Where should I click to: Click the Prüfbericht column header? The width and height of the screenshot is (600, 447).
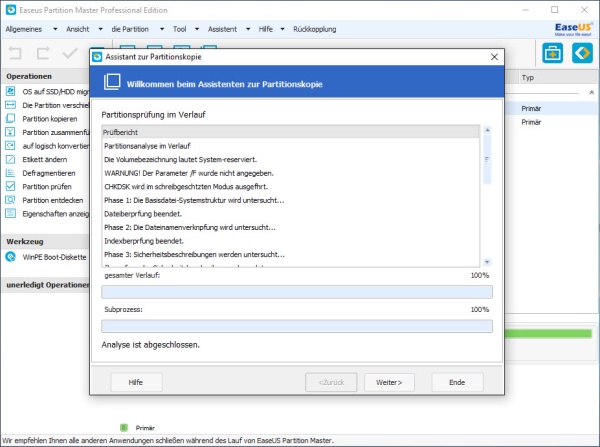coord(291,132)
